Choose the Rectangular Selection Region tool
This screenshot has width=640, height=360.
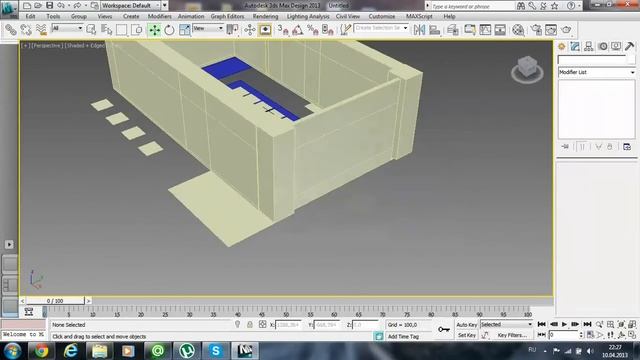pyautogui.click(x=122, y=29)
